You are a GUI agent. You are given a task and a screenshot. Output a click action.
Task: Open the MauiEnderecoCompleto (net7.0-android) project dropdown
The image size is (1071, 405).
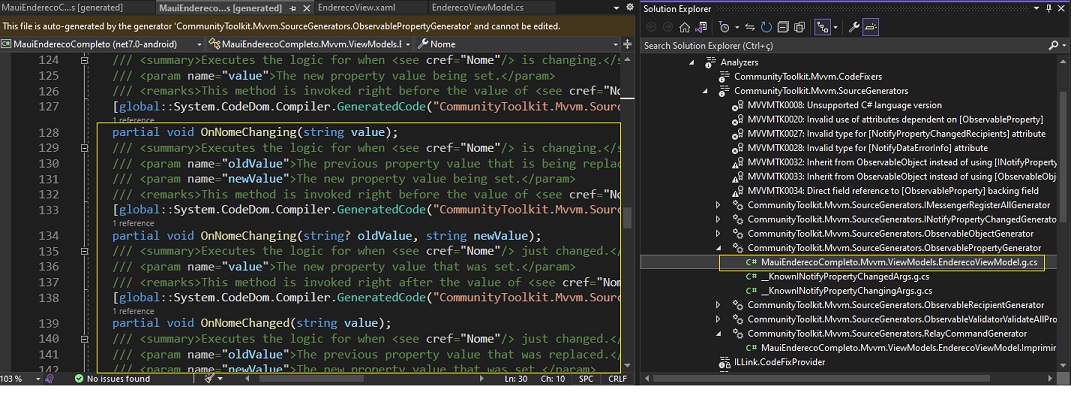click(102, 44)
